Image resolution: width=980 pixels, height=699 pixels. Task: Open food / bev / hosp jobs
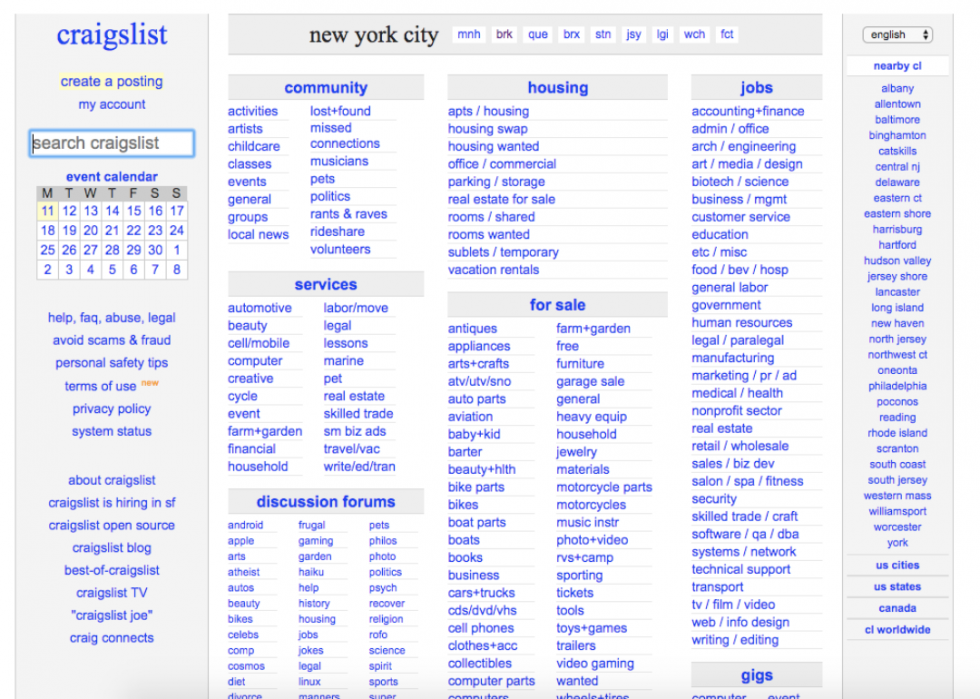[x=739, y=270]
